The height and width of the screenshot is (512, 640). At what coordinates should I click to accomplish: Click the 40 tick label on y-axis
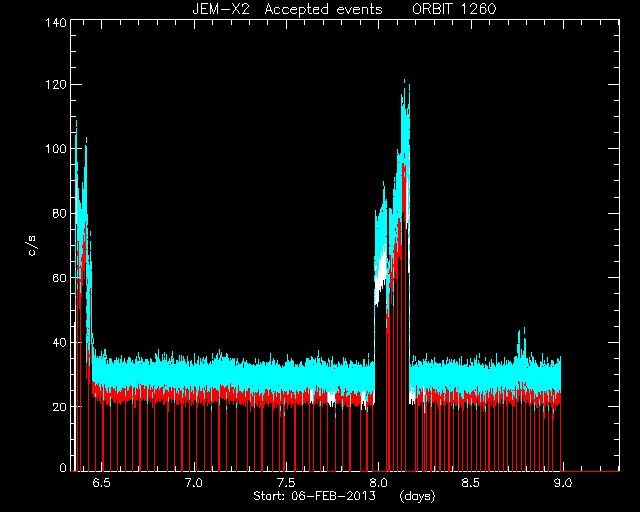(59, 342)
